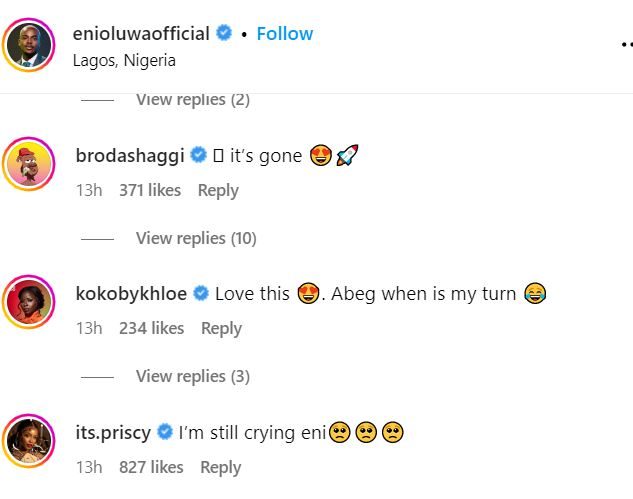Open the post's more options menu

coord(625,45)
